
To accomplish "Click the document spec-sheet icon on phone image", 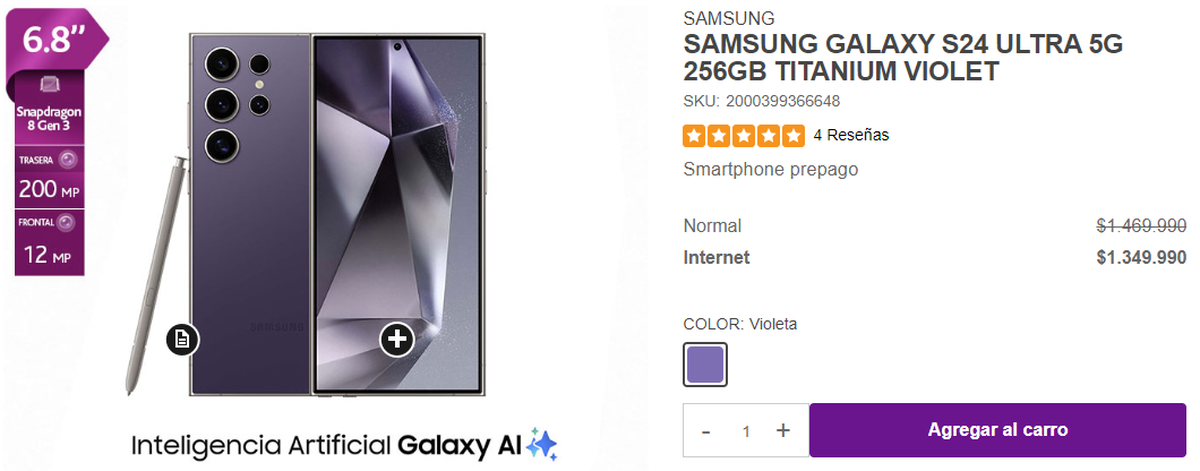I will (182, 339).
